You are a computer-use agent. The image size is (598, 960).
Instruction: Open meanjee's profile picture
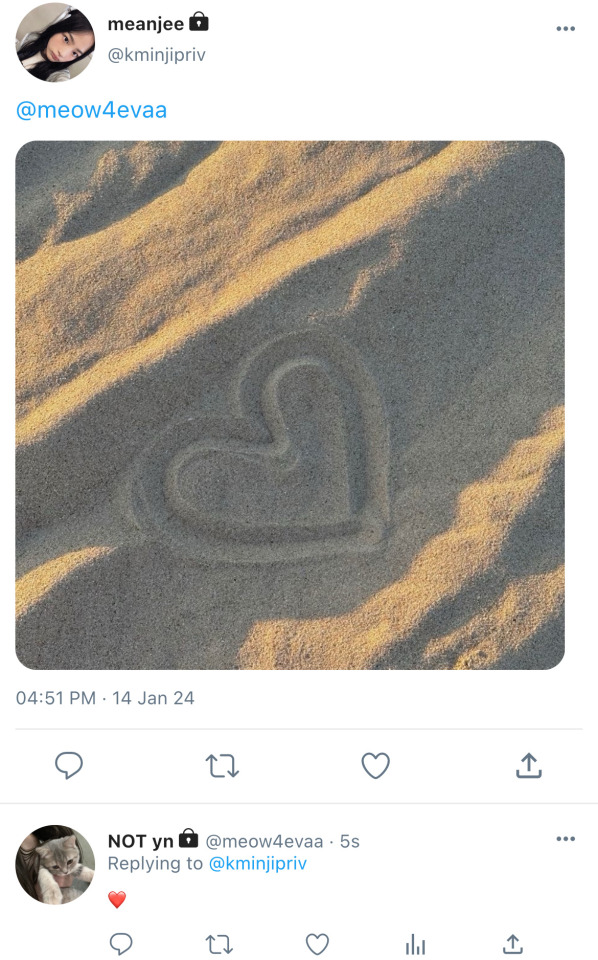point(55,42)
